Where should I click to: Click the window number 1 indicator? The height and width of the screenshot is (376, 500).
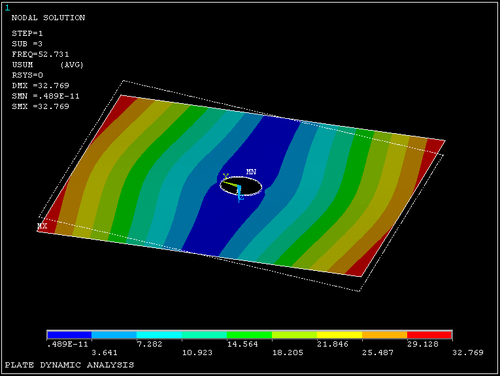[x=7, y=8]
